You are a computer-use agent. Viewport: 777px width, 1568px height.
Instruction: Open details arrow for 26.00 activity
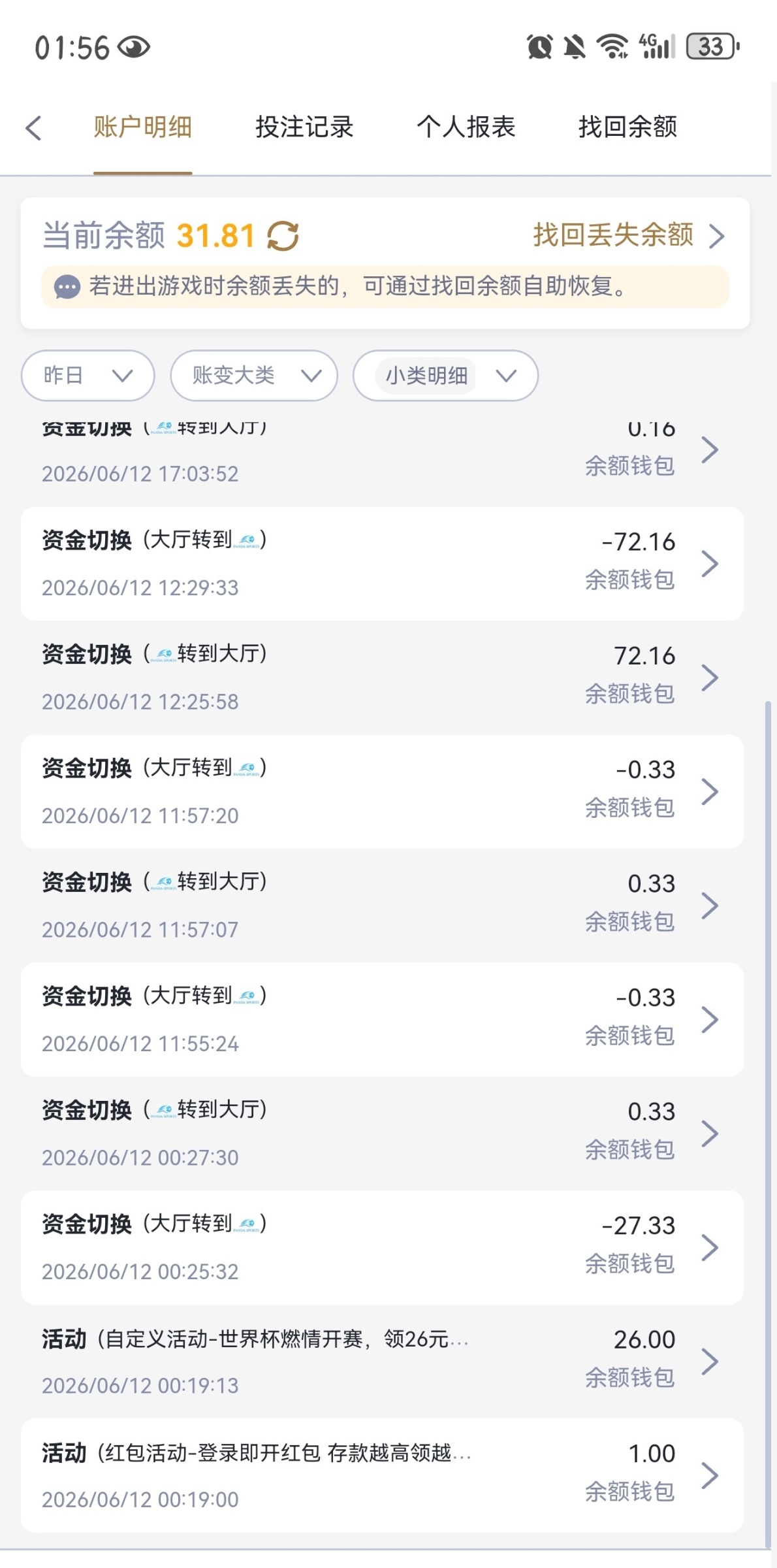(x=710, y=1362)
